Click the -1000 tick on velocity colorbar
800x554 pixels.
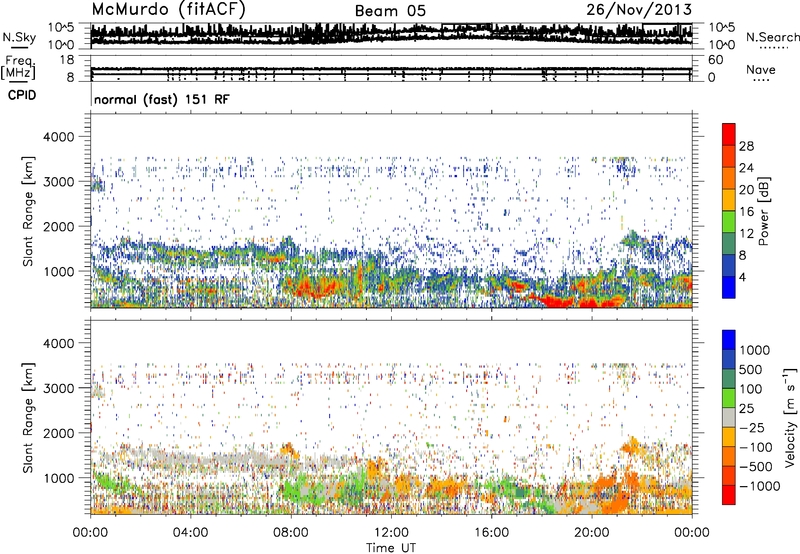760,486
